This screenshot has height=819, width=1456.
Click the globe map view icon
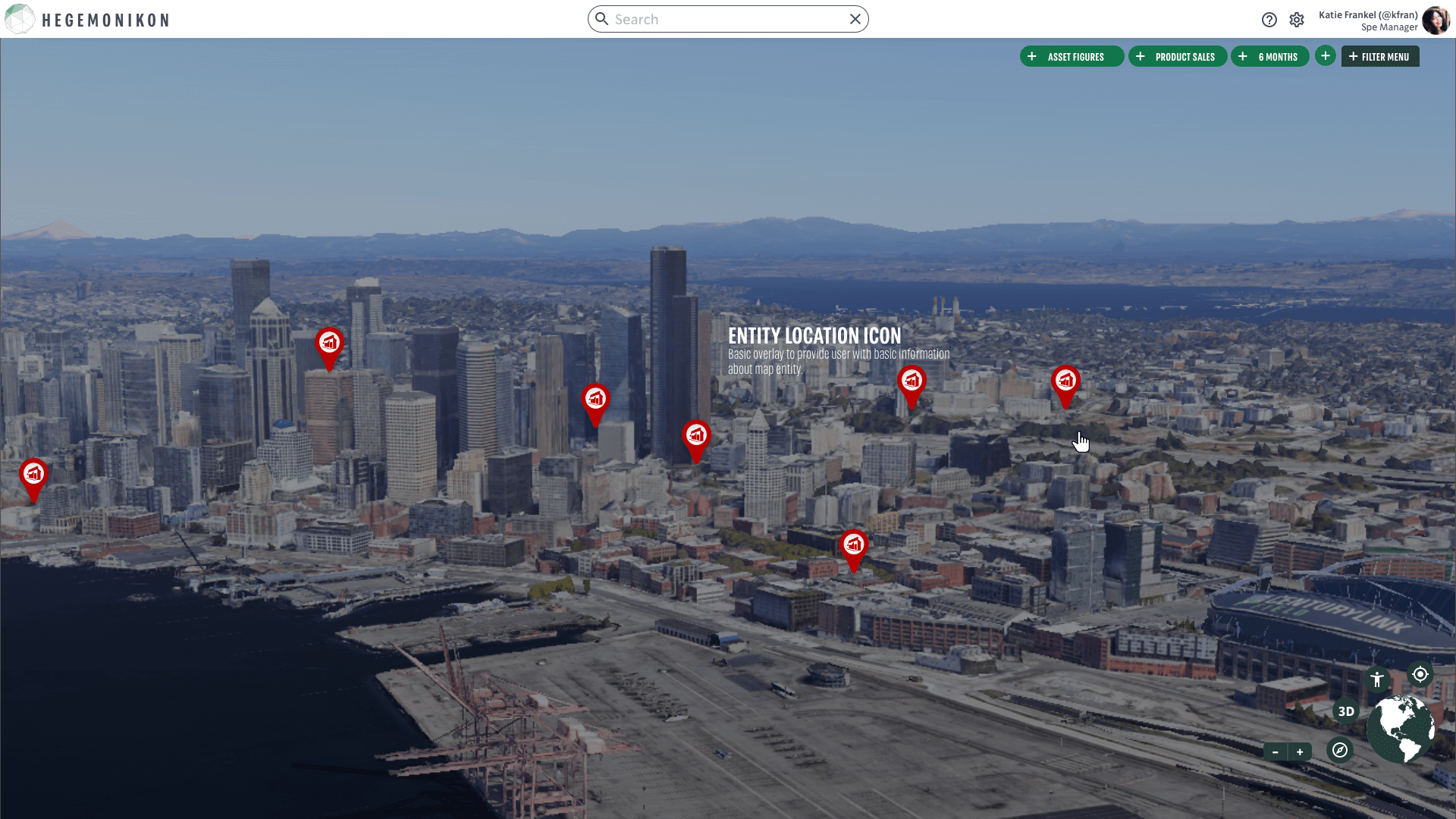click(x=1400, y=729)
